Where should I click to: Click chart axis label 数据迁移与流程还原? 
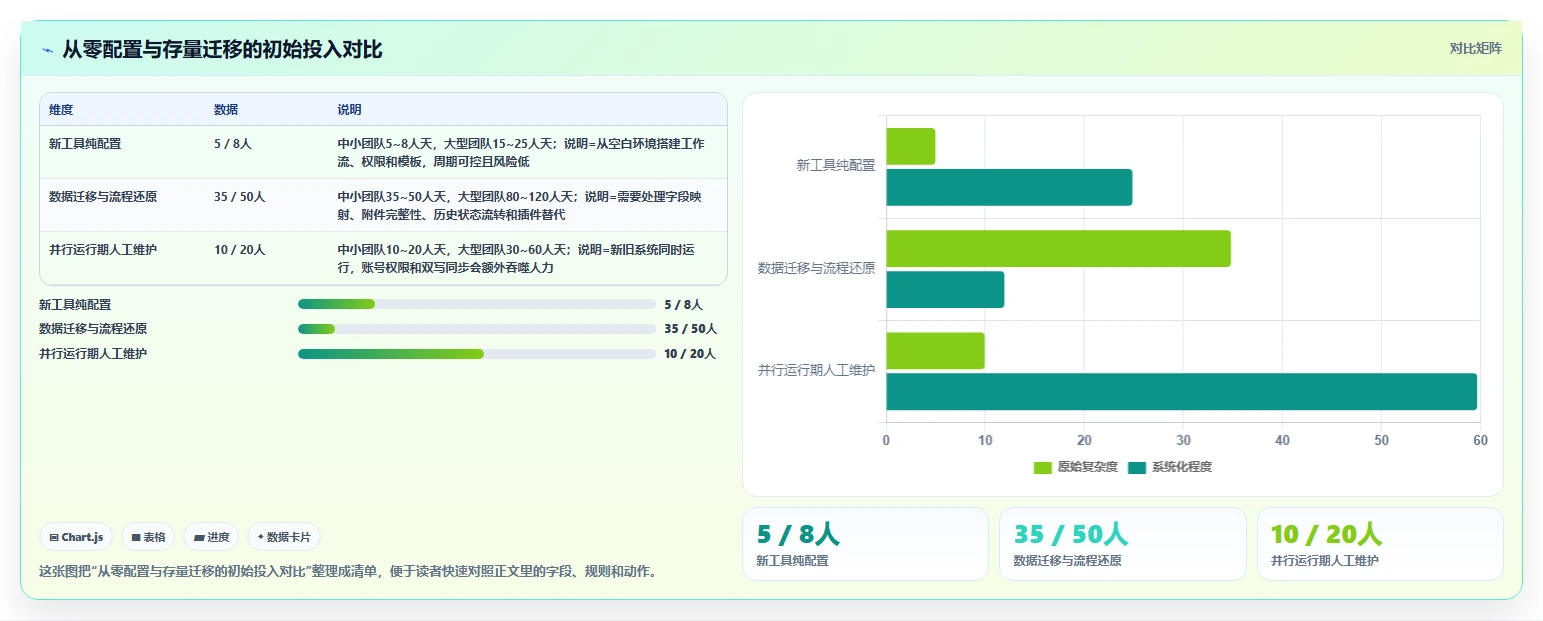coord(817,268)
